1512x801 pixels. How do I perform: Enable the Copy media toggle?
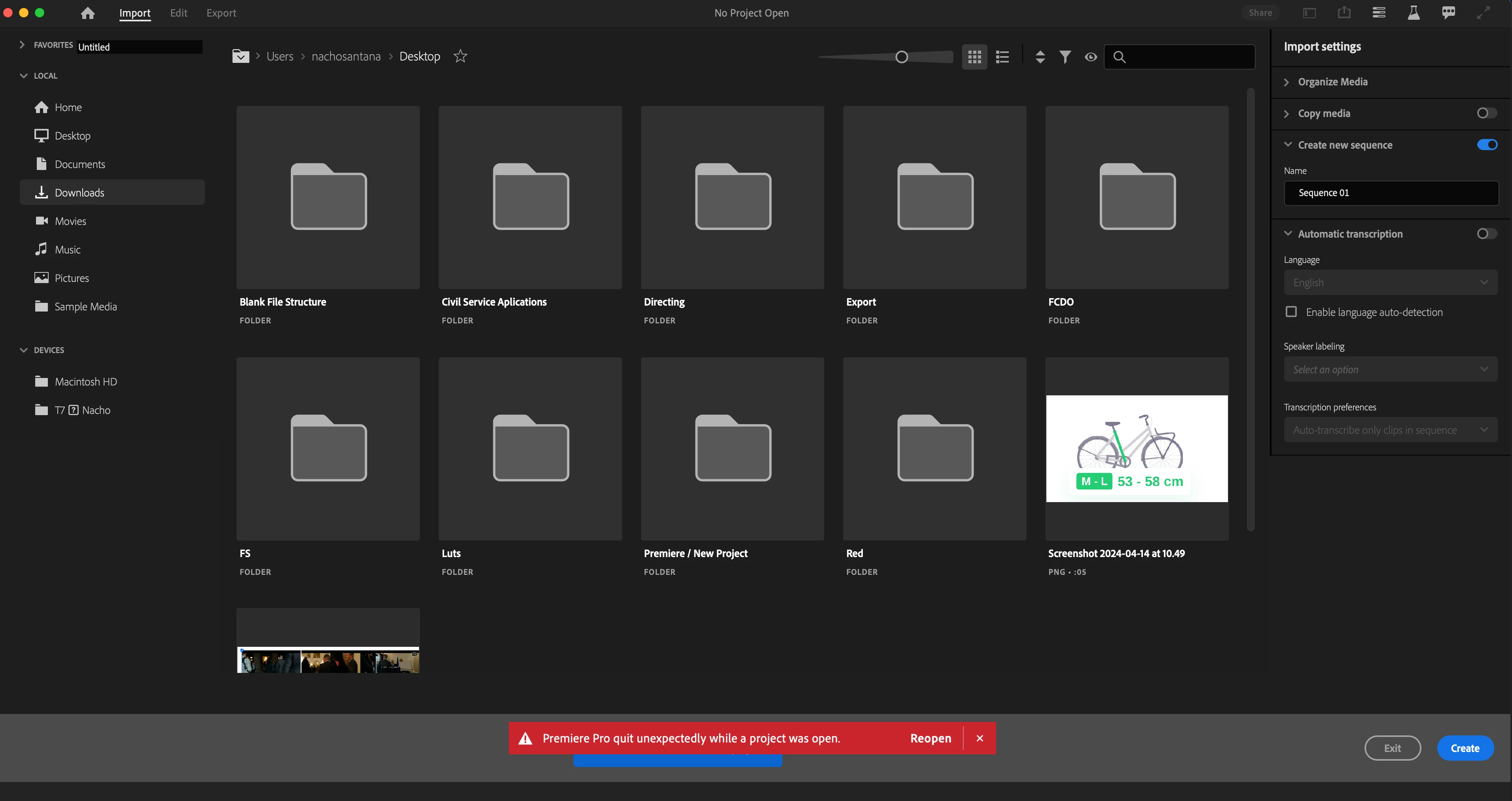pos(1486,113)
